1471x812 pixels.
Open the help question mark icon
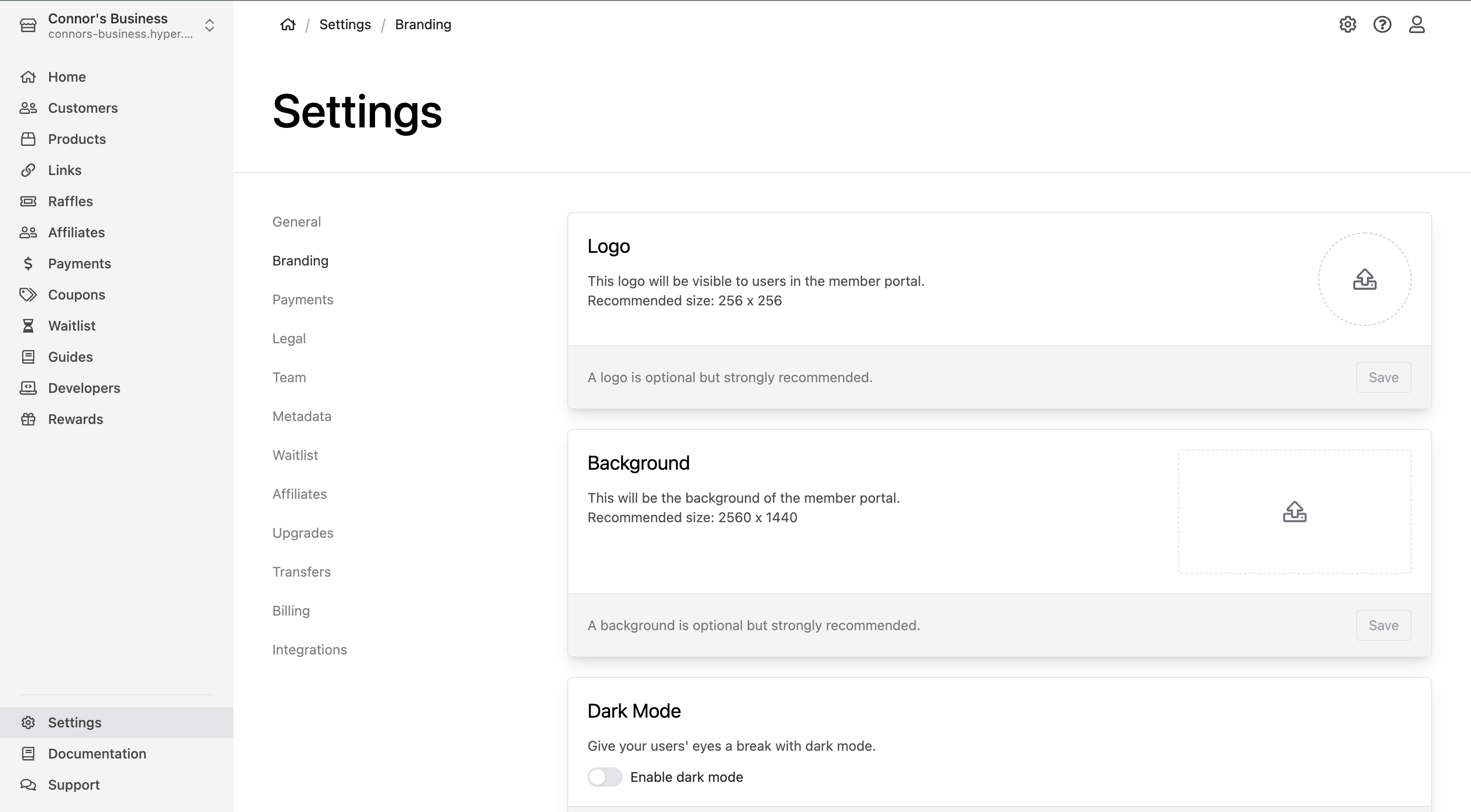(x=1382, y=24)
